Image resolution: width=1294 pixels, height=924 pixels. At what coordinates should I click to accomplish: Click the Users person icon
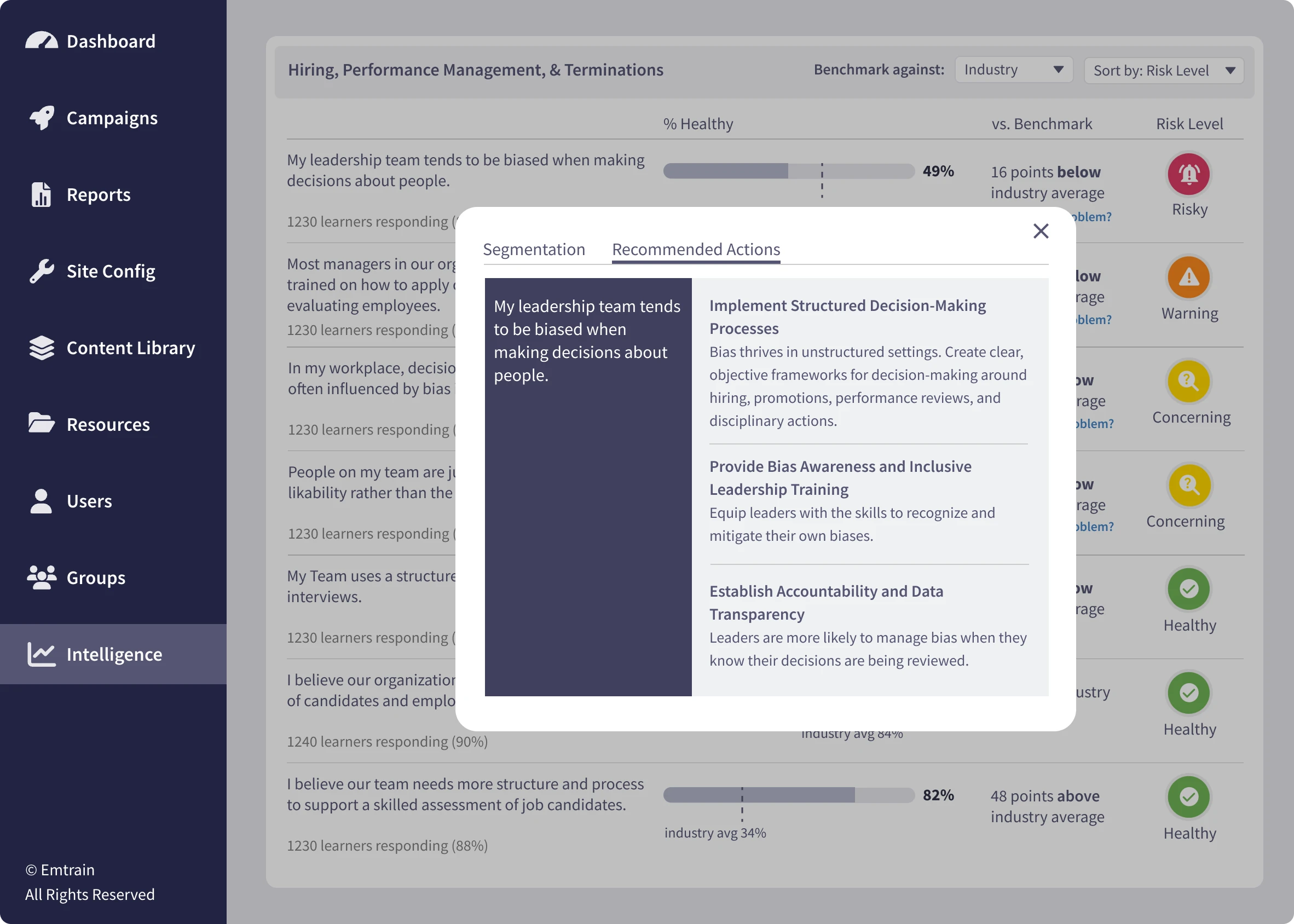[x=41, y=501]
